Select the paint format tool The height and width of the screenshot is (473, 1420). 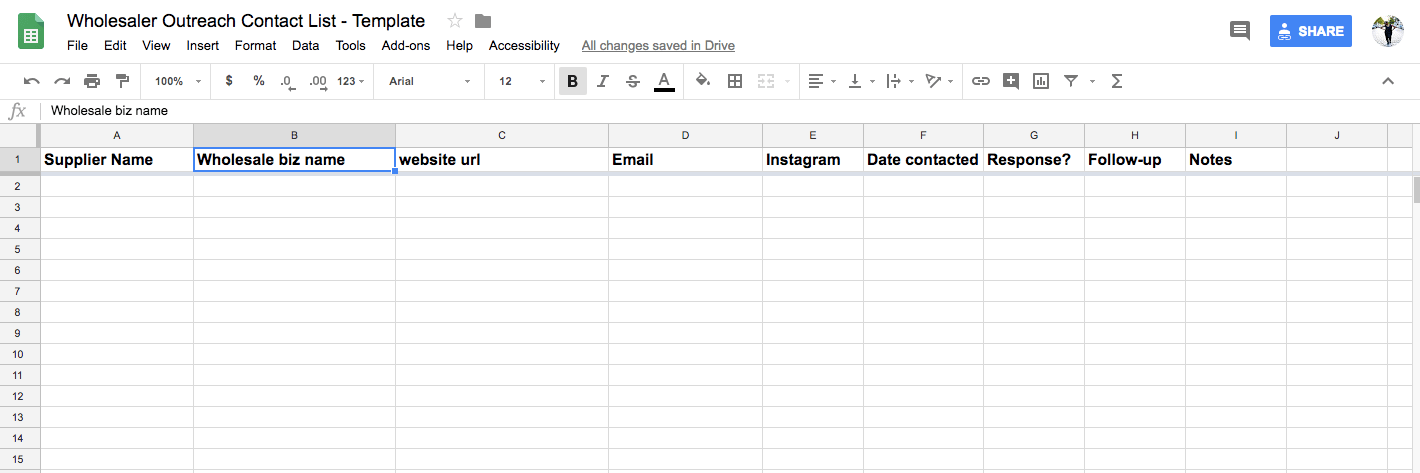(x=122, y=81)
